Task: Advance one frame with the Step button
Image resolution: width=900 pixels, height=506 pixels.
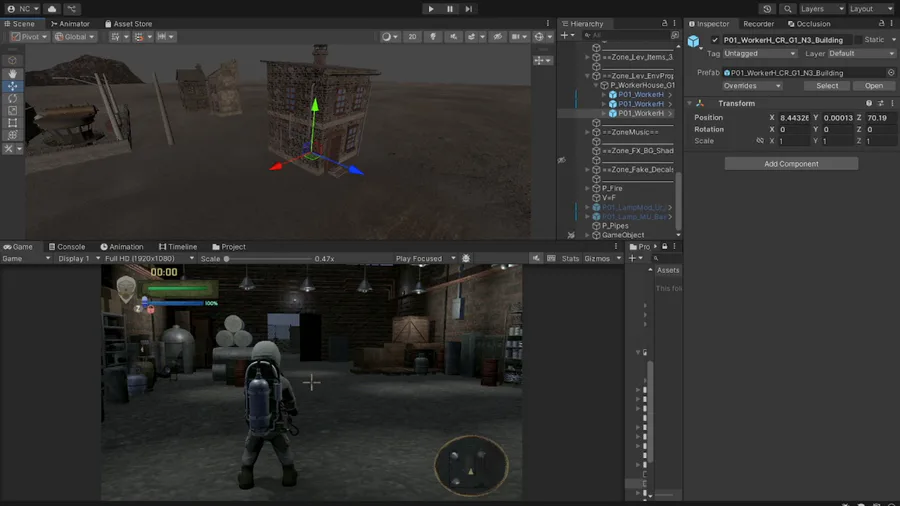Action: [x=469, y=9]
